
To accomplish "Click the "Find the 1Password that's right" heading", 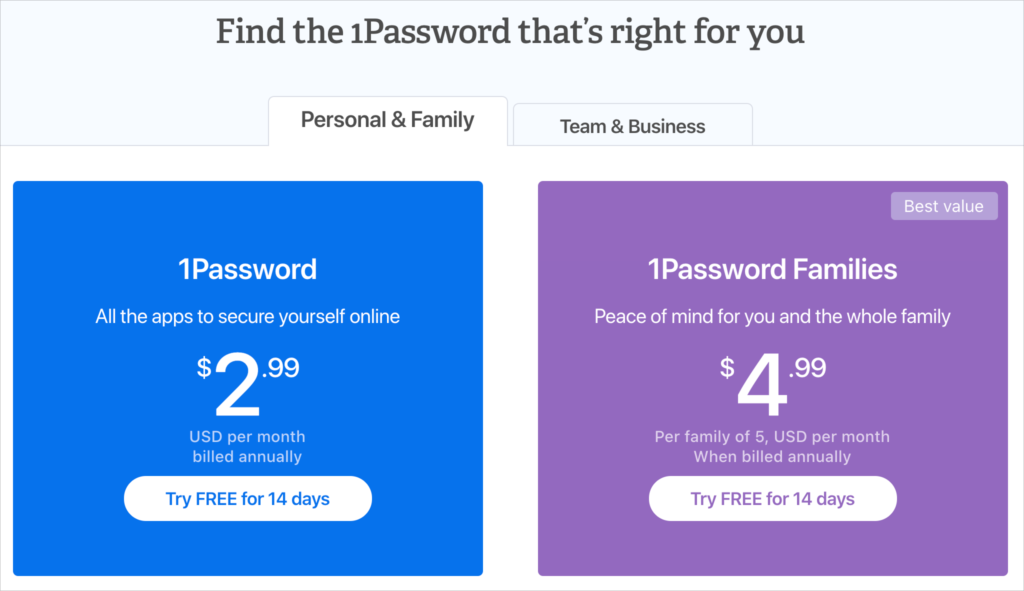I will [x=510, y=32].
